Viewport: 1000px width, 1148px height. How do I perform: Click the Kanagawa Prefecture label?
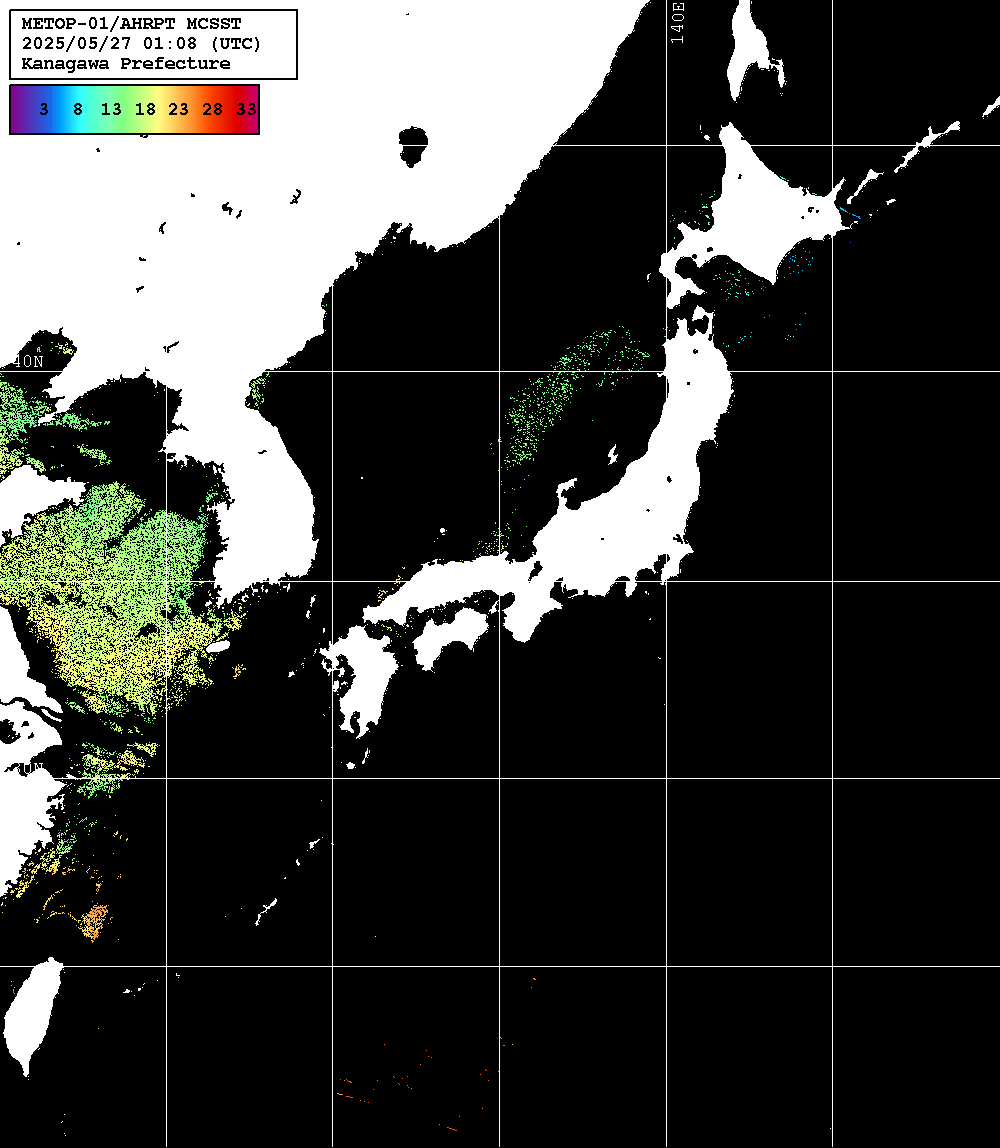[x=126, y=64]
